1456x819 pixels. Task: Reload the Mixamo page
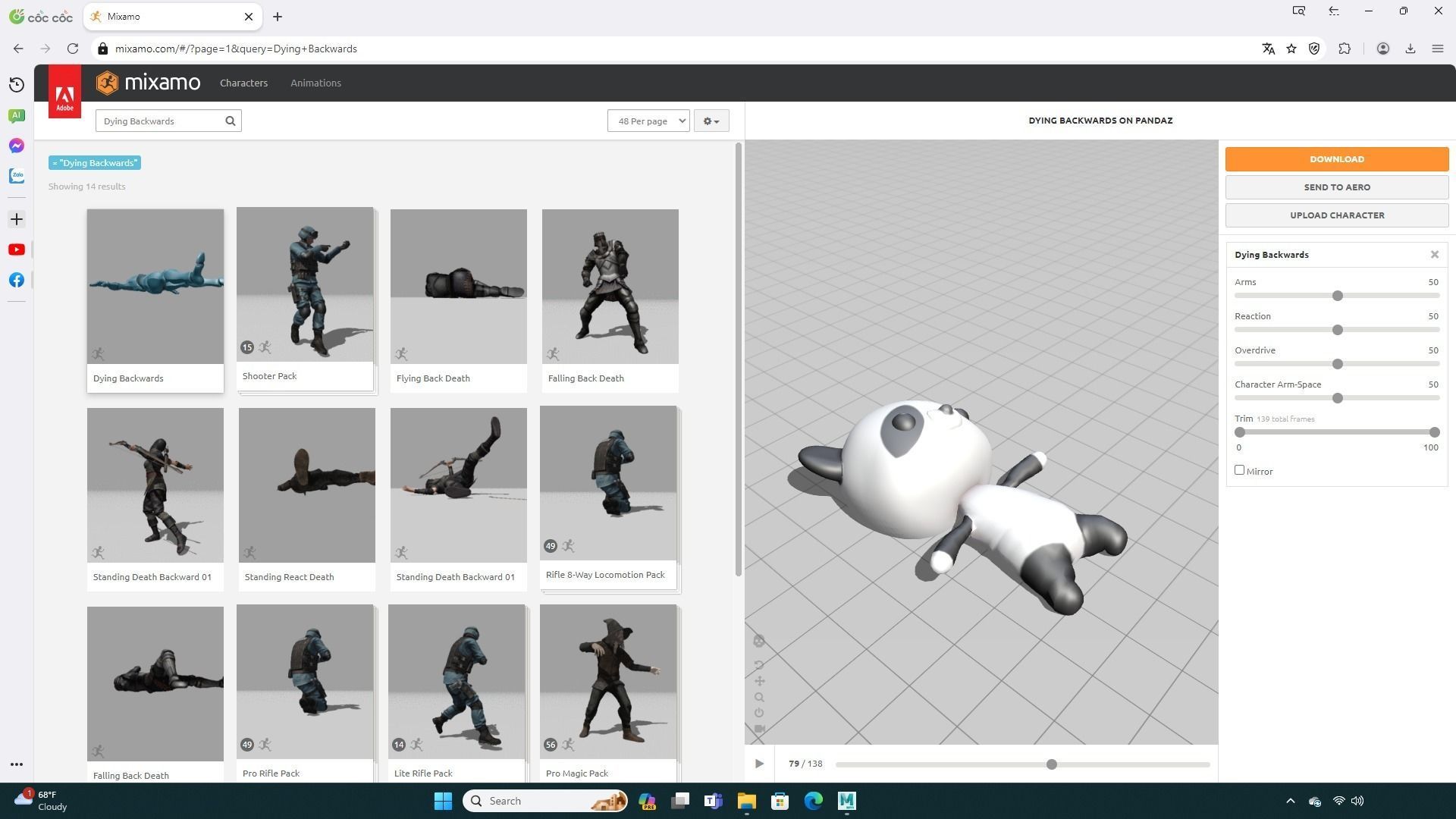73,49
